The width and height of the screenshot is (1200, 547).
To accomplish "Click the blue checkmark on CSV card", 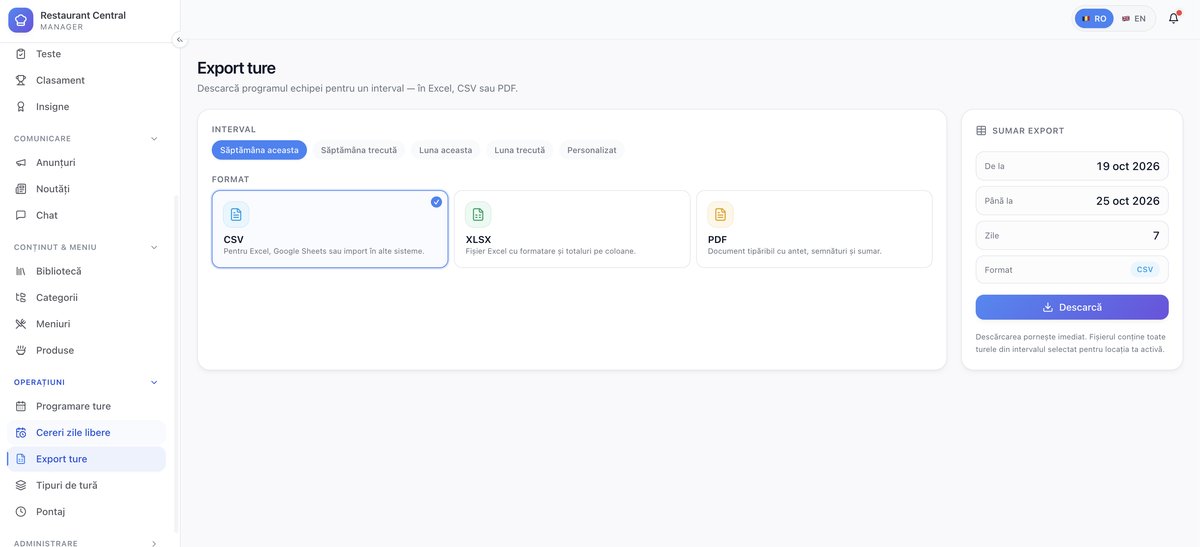I will pyautogui.click(x=436, y=202).
